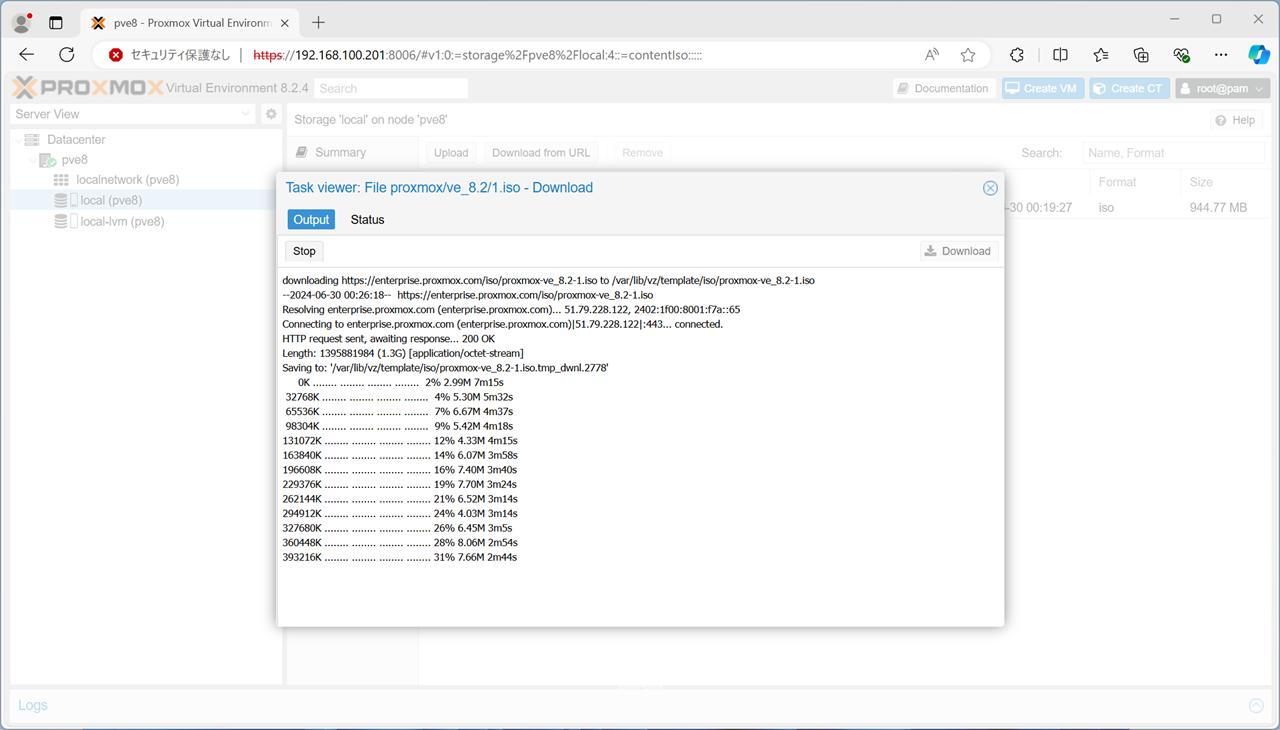
Task: Refresh the page in the browser
Action: (67, 55)
